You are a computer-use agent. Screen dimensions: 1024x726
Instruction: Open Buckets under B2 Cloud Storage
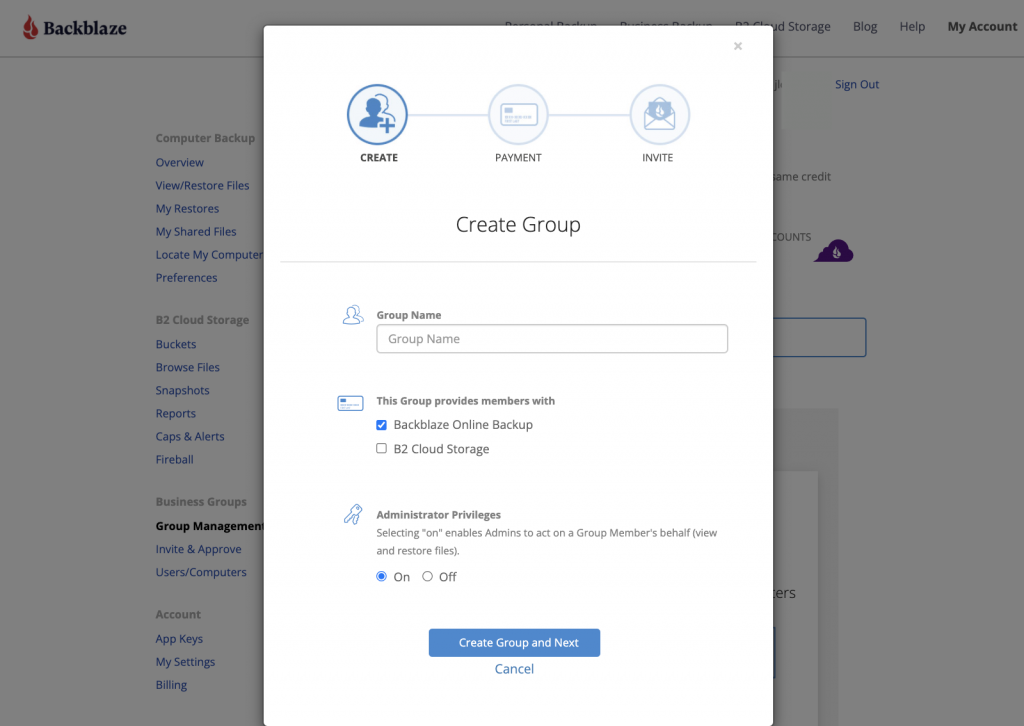(x=176, y=345)
